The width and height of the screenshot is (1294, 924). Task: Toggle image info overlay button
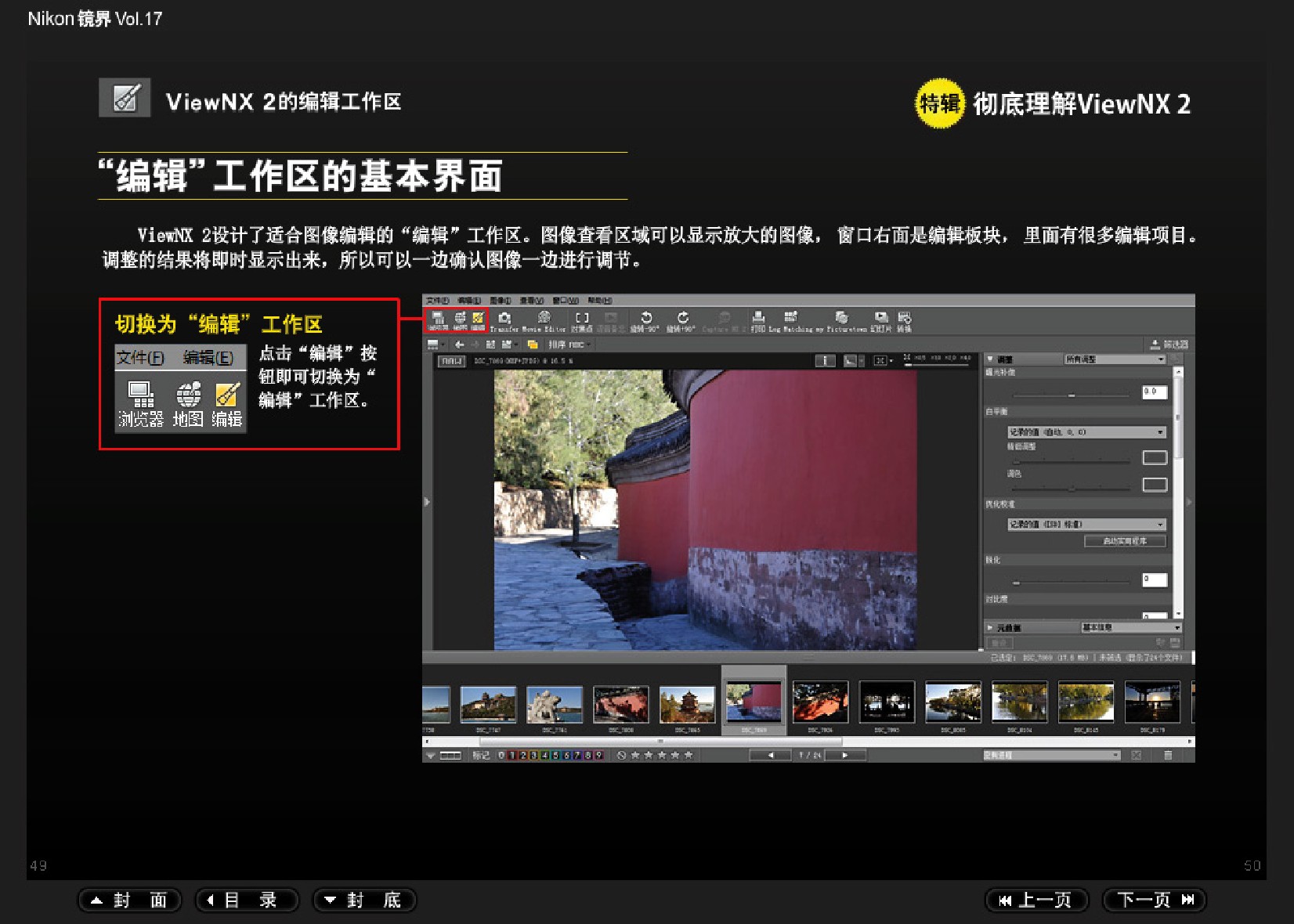tap(825, 361)
